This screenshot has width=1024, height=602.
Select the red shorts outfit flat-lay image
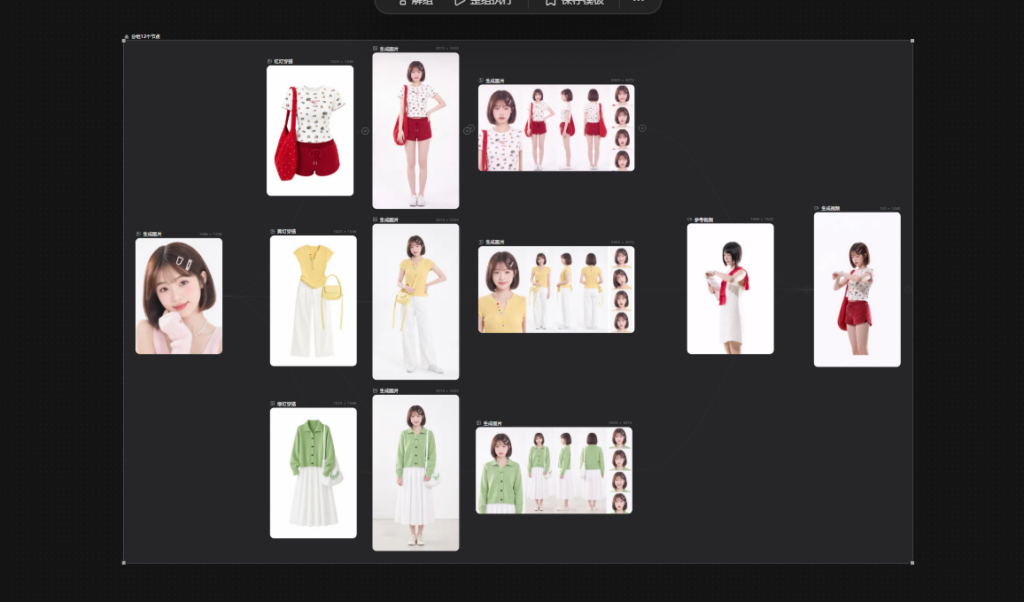pyautogui.click(x=310, y=131)
